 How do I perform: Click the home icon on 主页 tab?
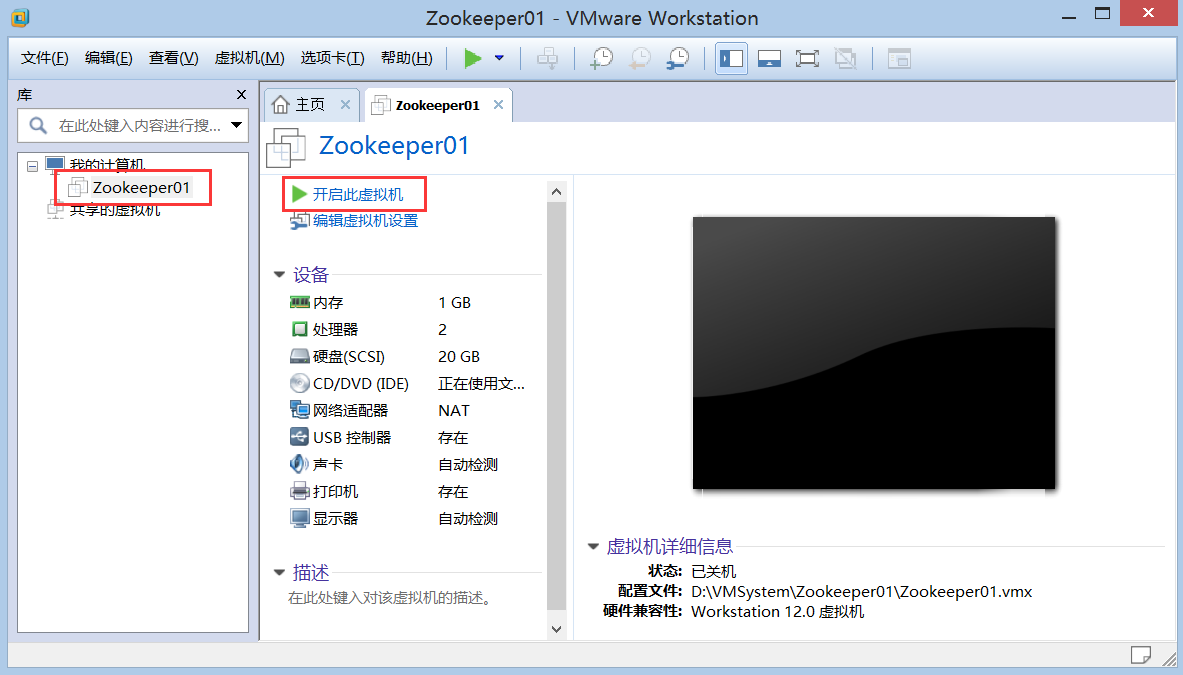click(281, 105)
